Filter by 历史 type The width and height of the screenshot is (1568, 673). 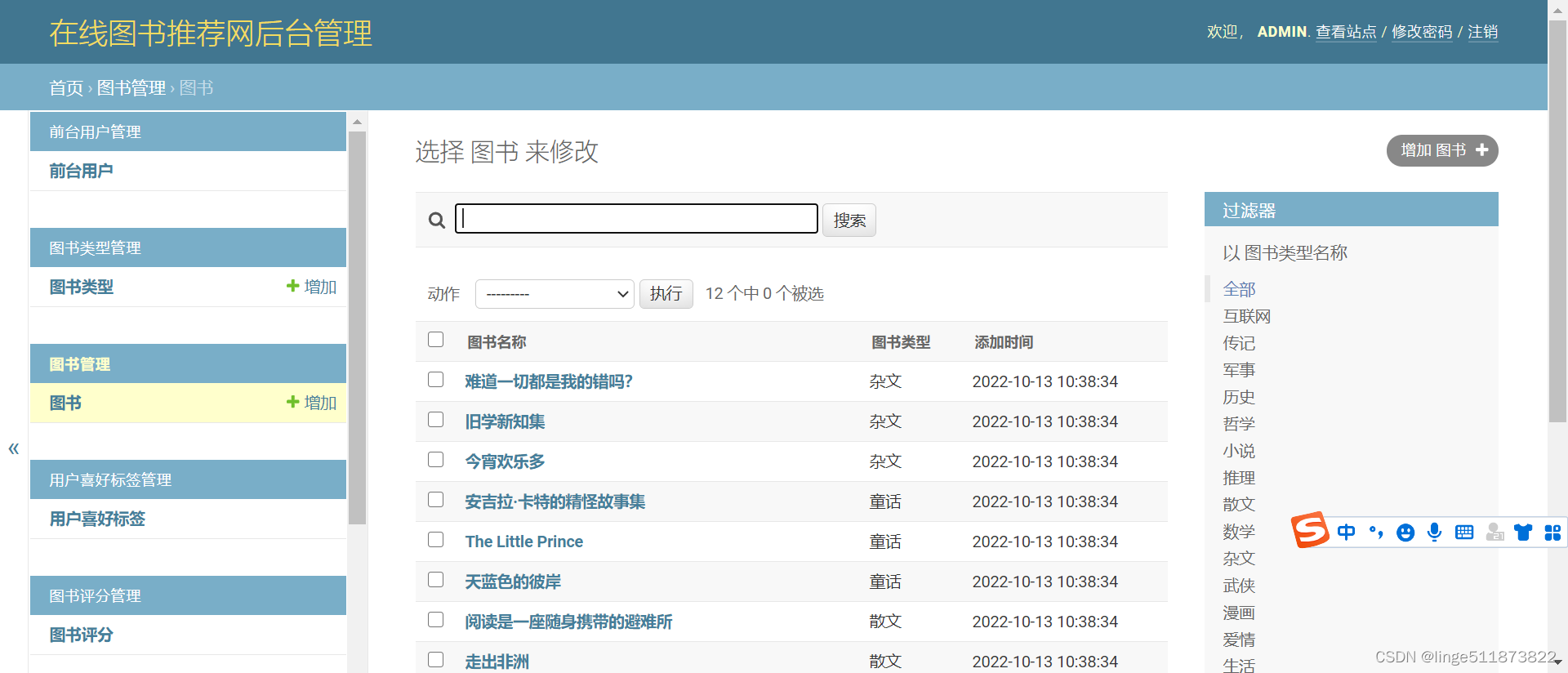click(1239, 397)
